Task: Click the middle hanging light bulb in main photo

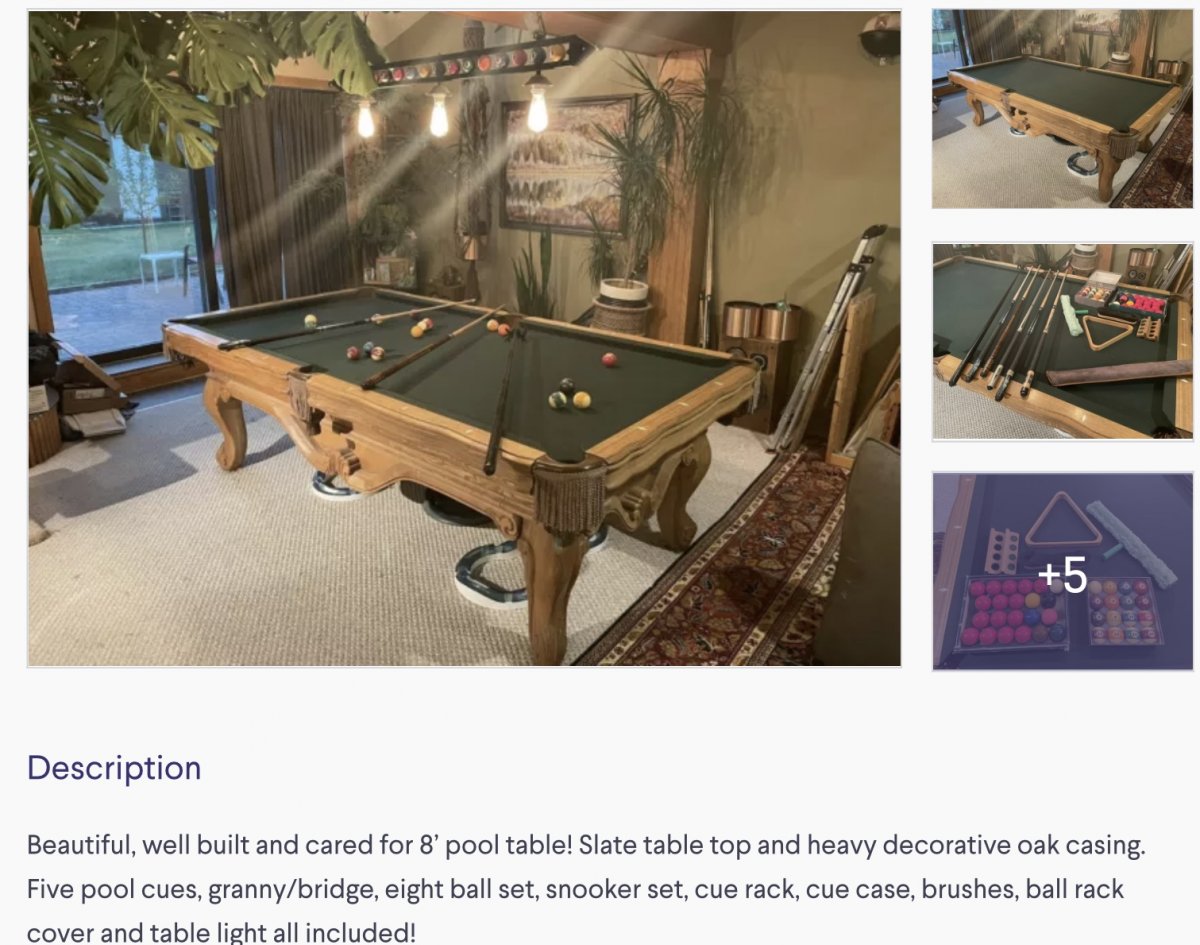Action: click(x=439, y=113)
